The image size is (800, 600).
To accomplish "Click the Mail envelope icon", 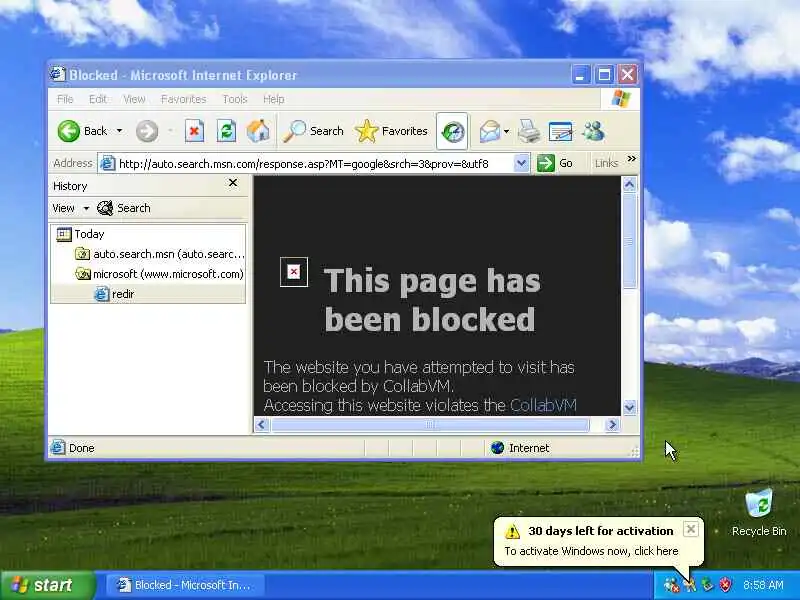I will (490, 131).
